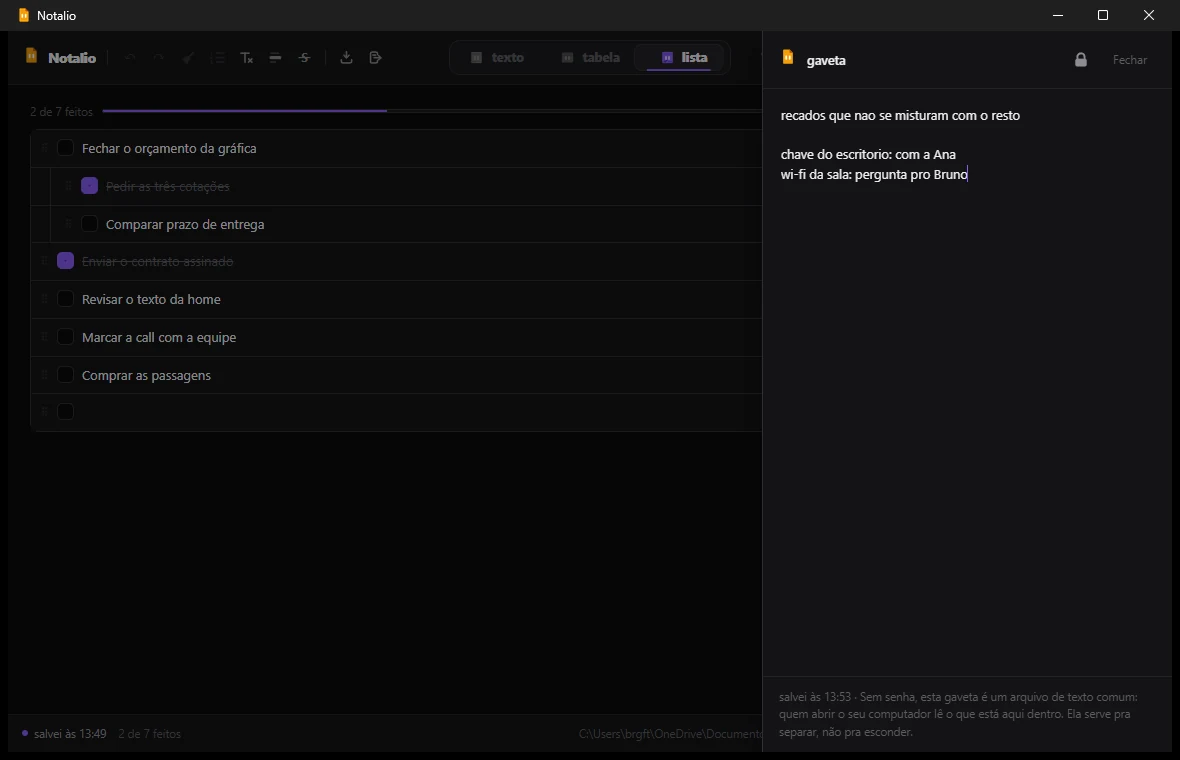The height and width of the screenshot is (760, 1180).
Task: Click the padlock icon in the gaveta panel
Action: [1081, 59]
